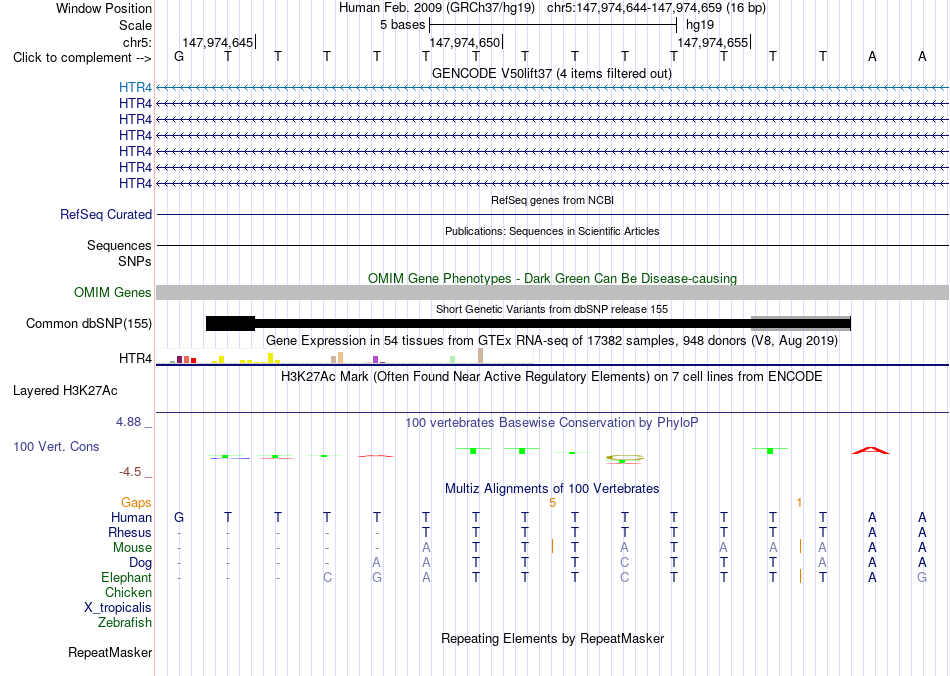Viewport: 950px width, 676px height.
Task: Click the 'GENCODE V50lift37 (4 items filtered out)' title
Action: point(552,73)
